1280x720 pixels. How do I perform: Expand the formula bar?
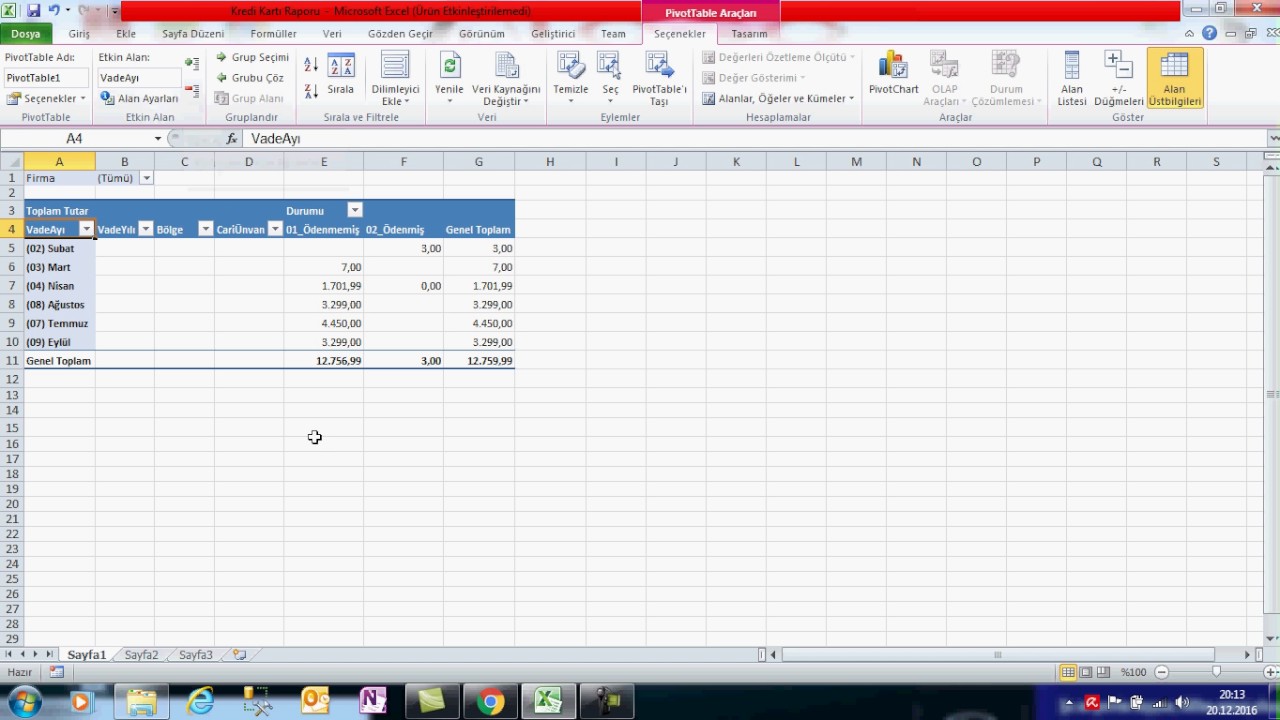click(x=1273, y=139)
